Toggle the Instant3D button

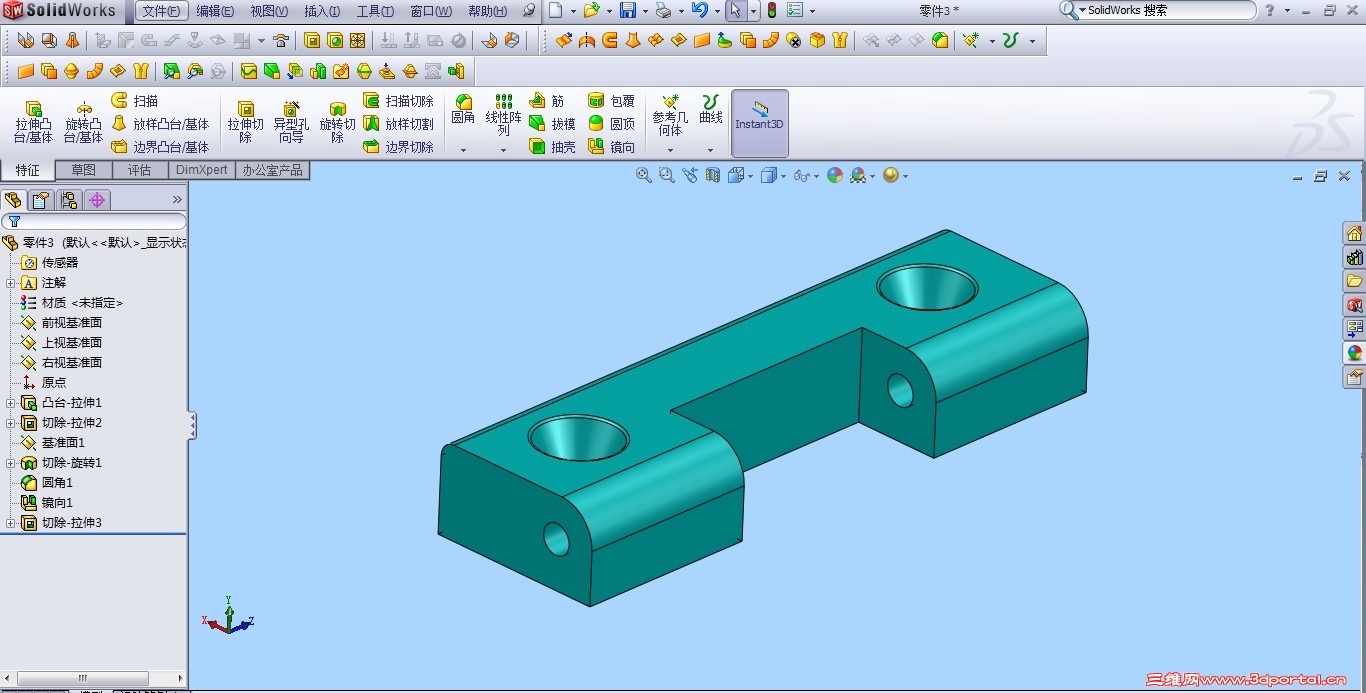pyautogui.click(x=760, y=124)
